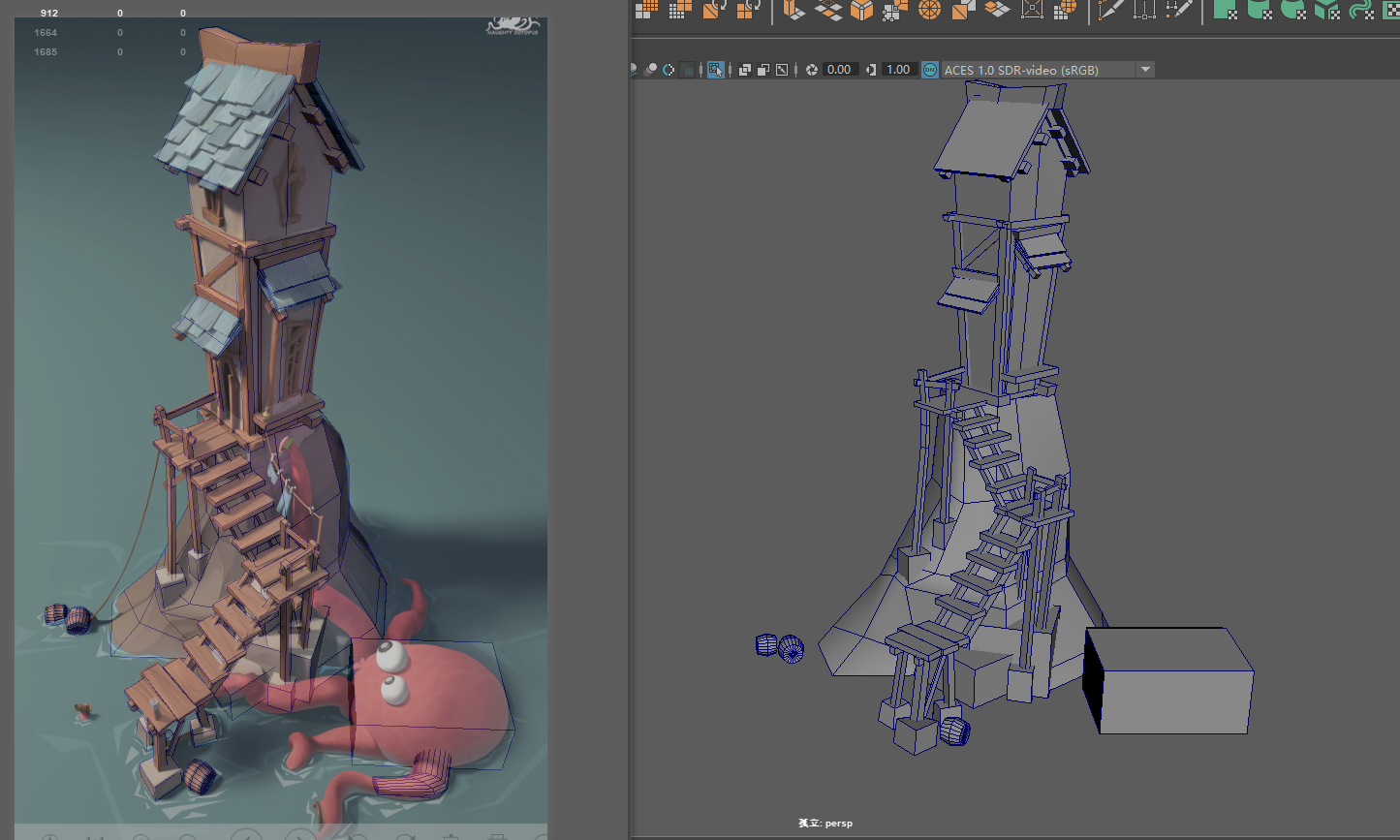Click the grid with orange sphere shelf icon

coord(1065,9)
